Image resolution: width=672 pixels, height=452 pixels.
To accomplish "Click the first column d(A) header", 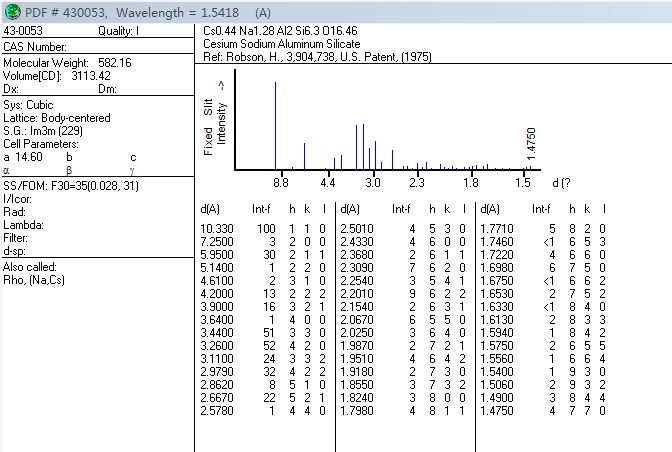I will tap(210, 209).
